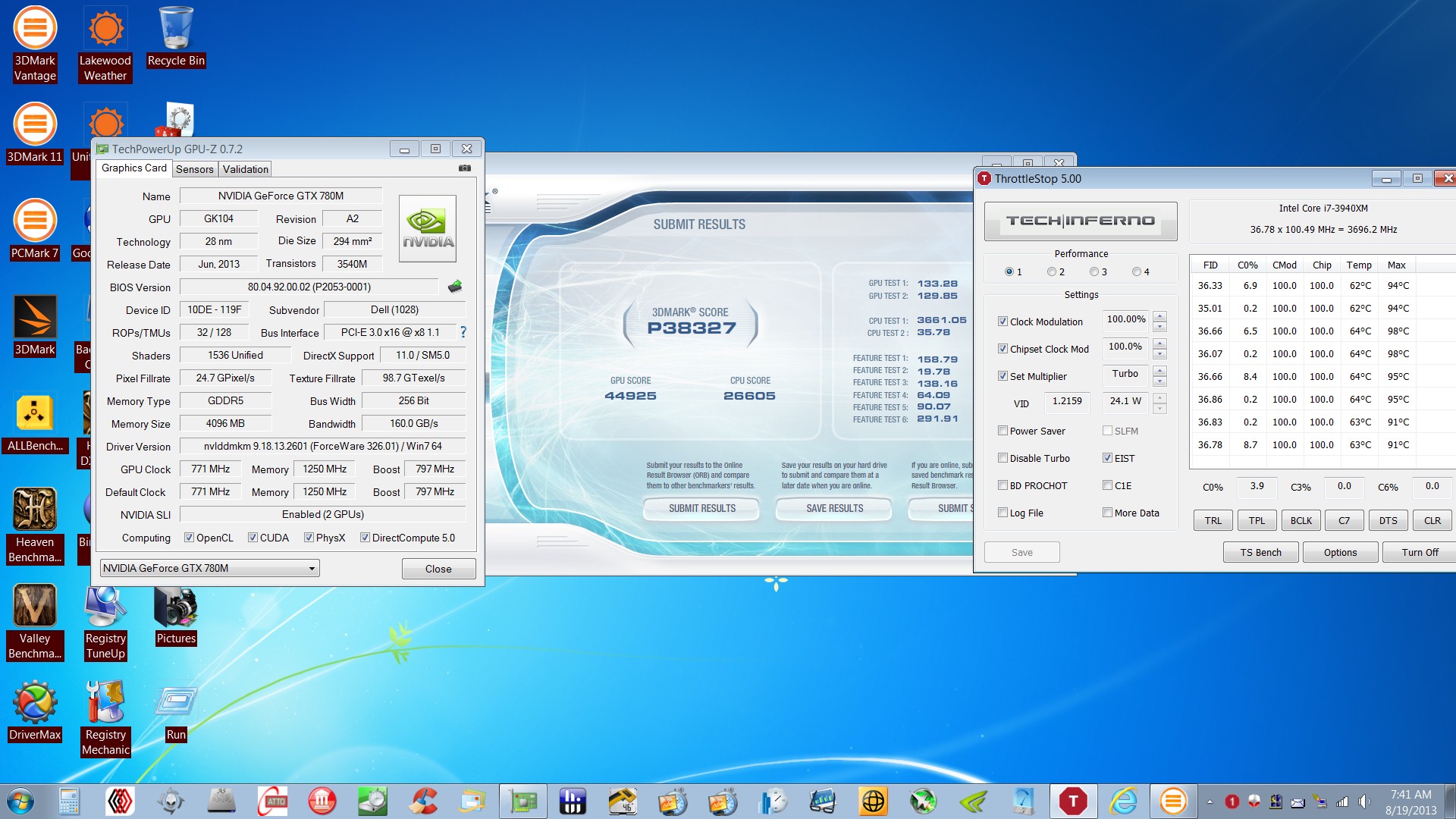Open the Lakewood Weather desktop shortcut

(x=105, y=44)
